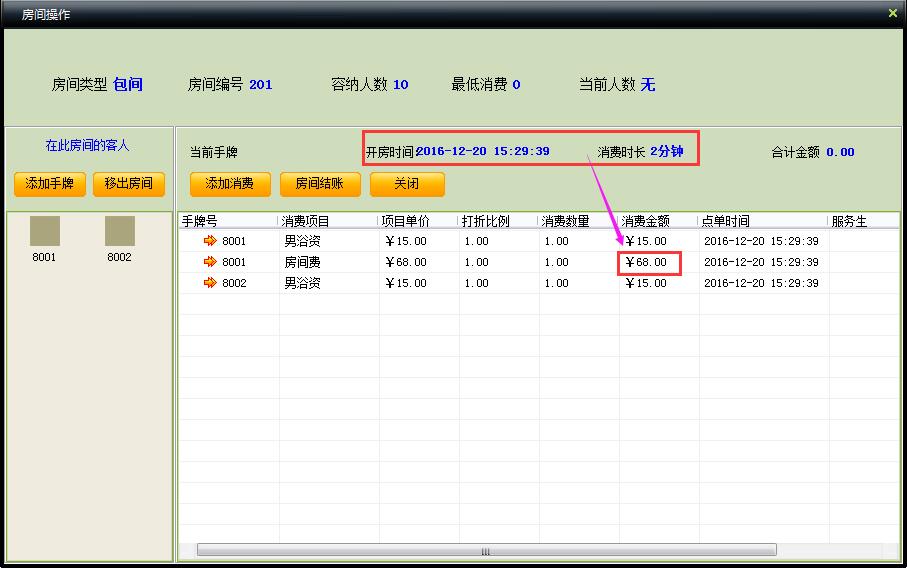The width and height of the screenshot is (907, 568).
Task: Click the 服务生 column header
Action: pyautogui.click(x=863, y=221)
